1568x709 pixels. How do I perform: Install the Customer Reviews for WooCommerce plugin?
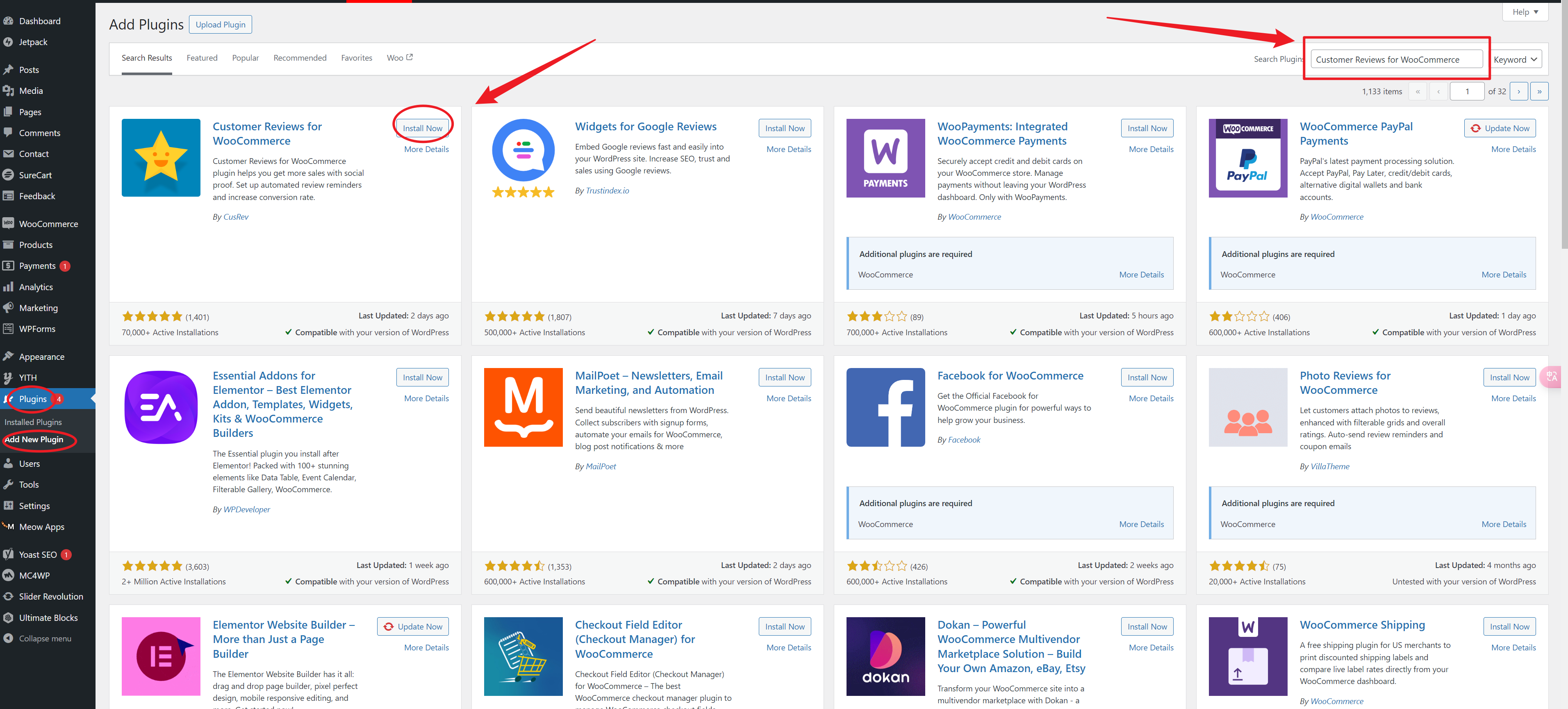[x=422, y=128]
